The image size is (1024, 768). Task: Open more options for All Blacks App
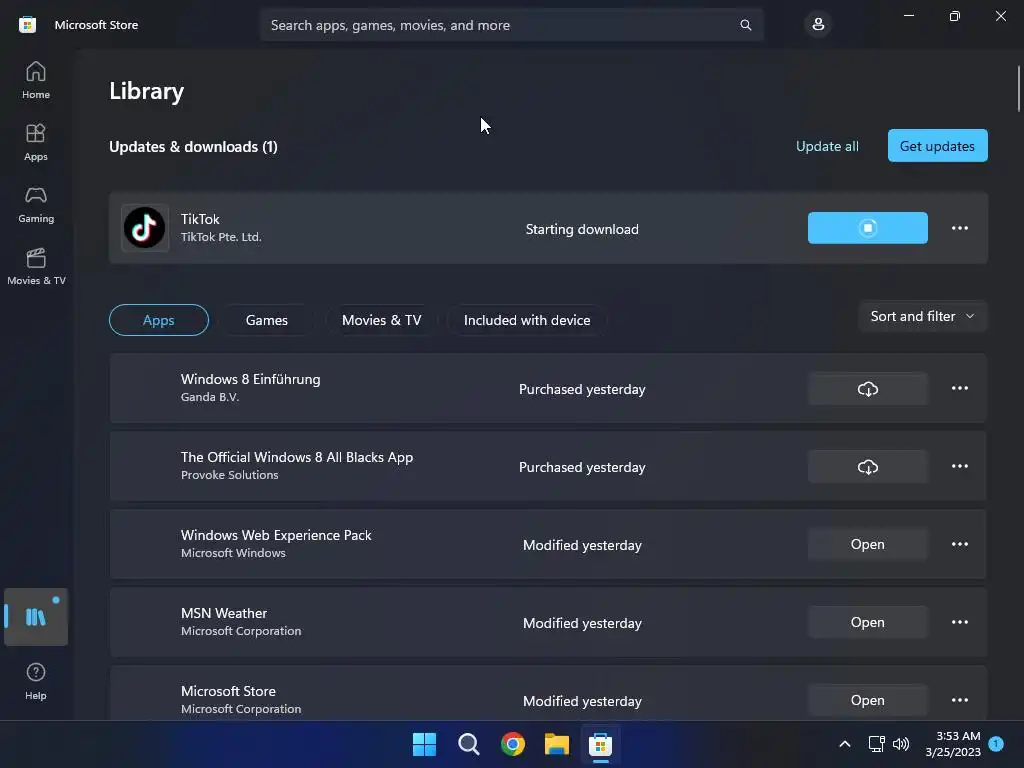tap(959, 466)
